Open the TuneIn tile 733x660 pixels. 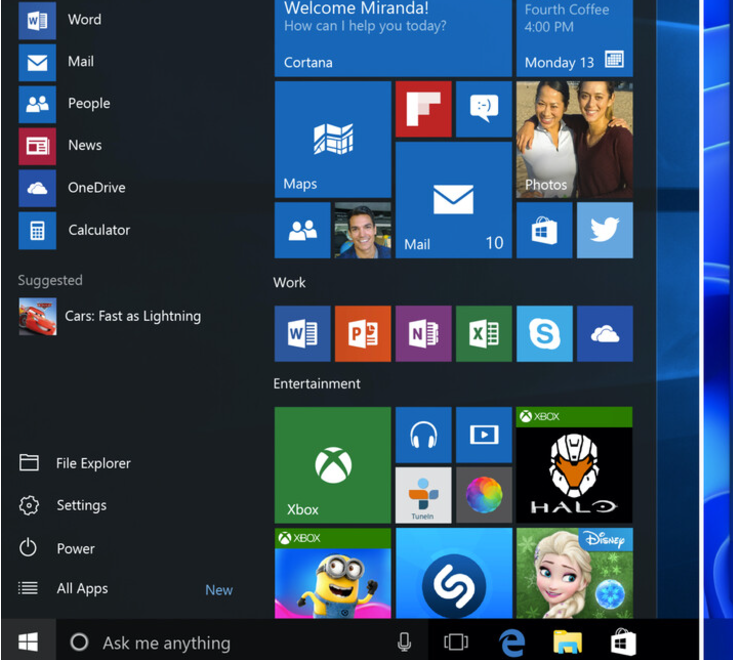pos(424,495)
